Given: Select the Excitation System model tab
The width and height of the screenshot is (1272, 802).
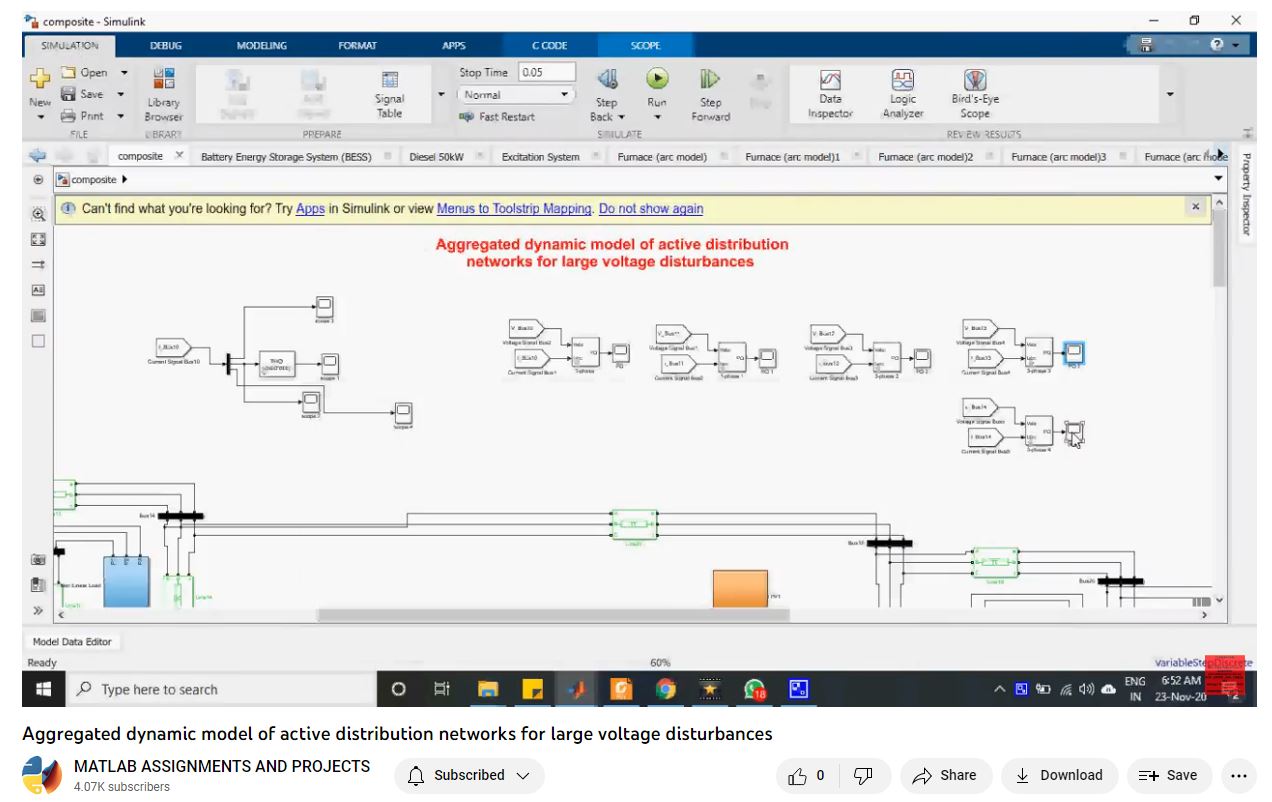Looking at the screenshot, I should click(x=540, y=157).
